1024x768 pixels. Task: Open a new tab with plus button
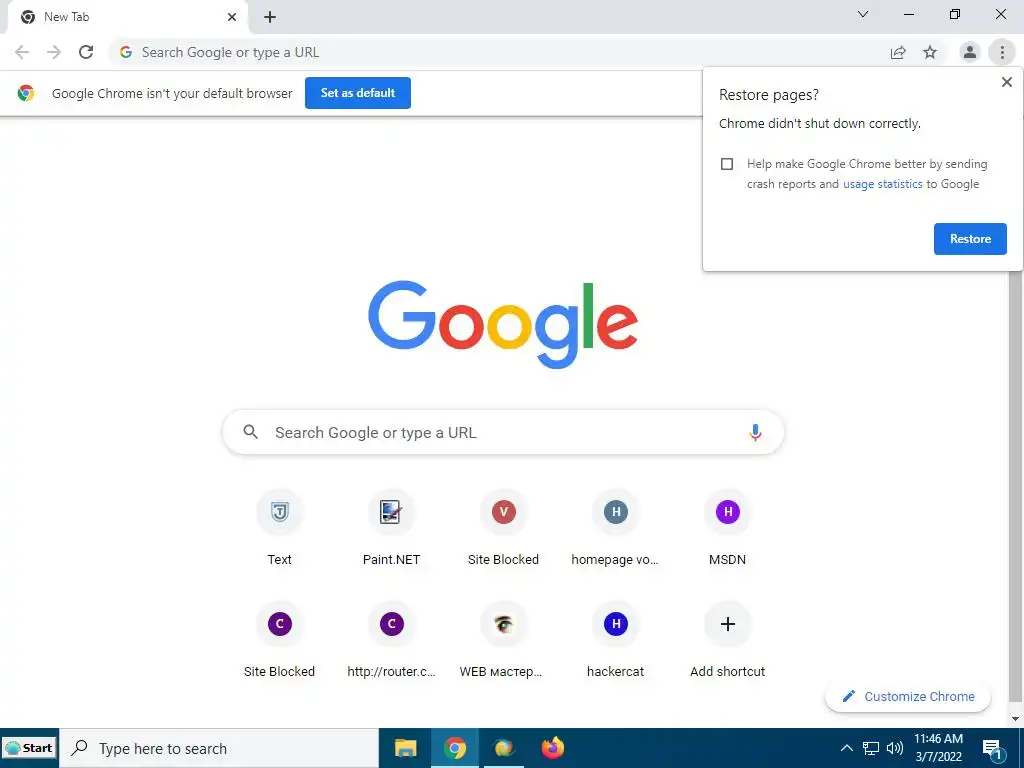point(270,17)
